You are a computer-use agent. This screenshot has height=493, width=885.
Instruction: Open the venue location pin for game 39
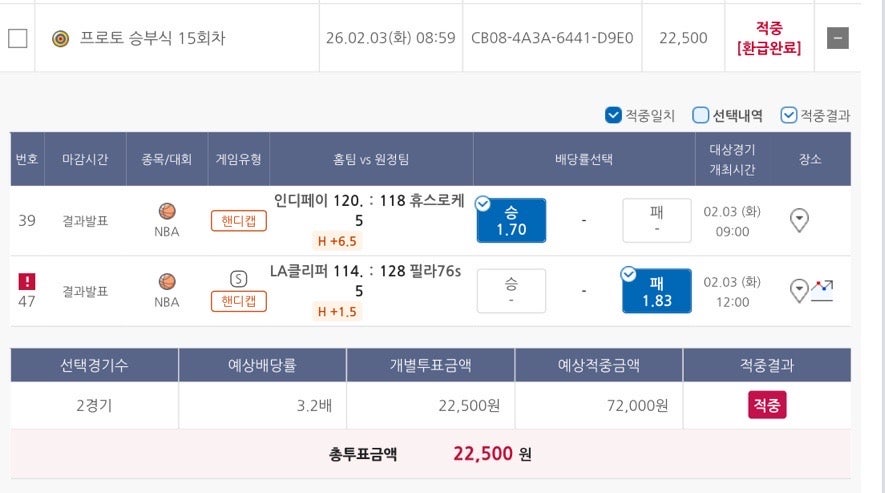(799, 220)
